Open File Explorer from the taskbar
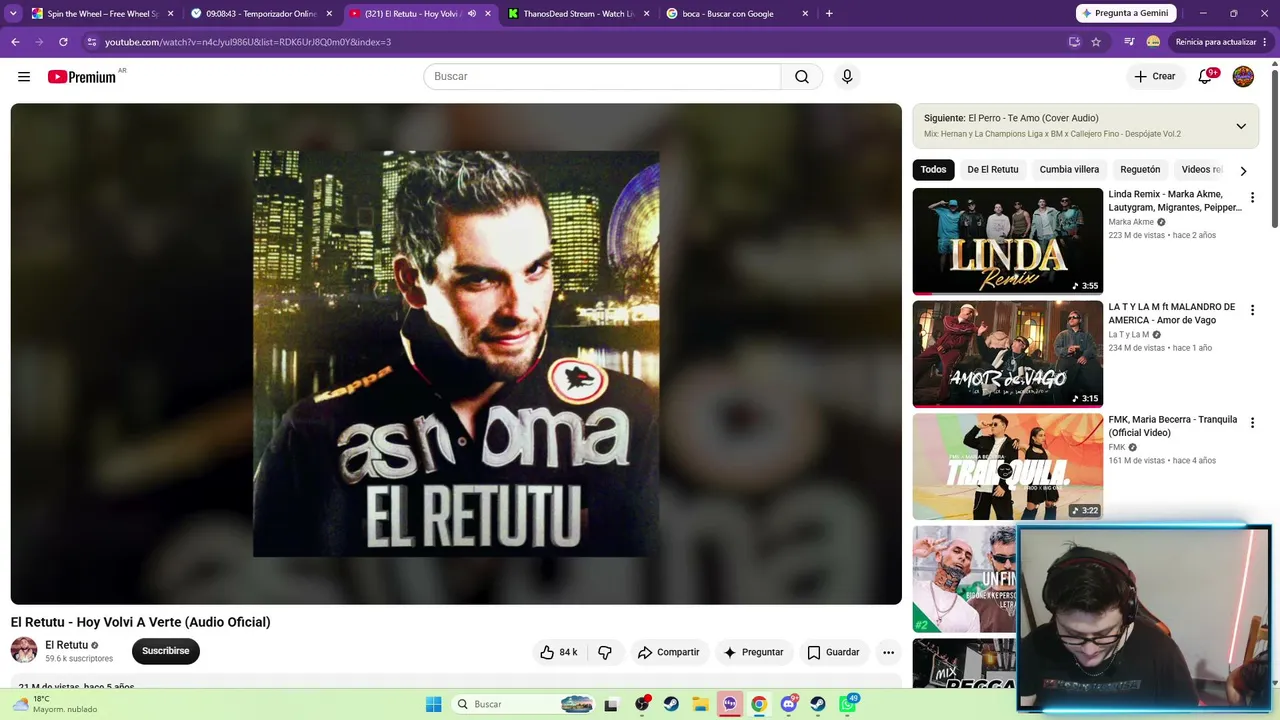This screenshot has height=720, width=1280. click(700, 704)
